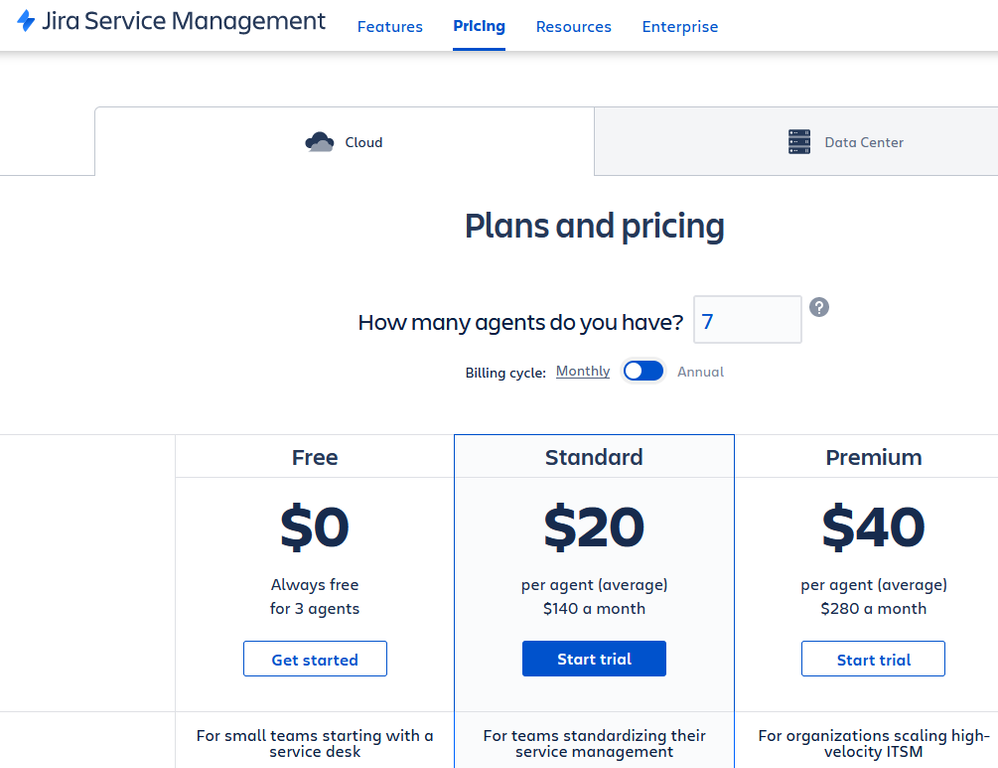Open the Enterprise nav link

coord(680,27)
